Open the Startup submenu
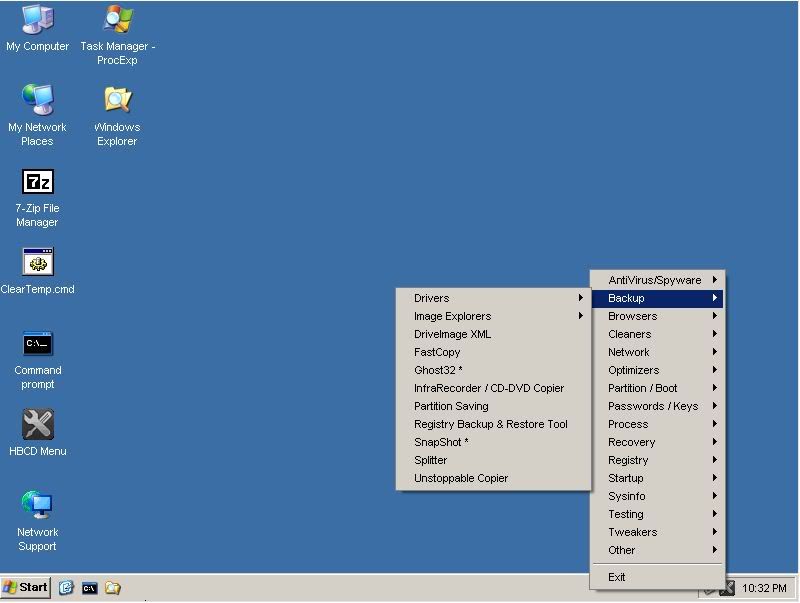 point(657,478)
